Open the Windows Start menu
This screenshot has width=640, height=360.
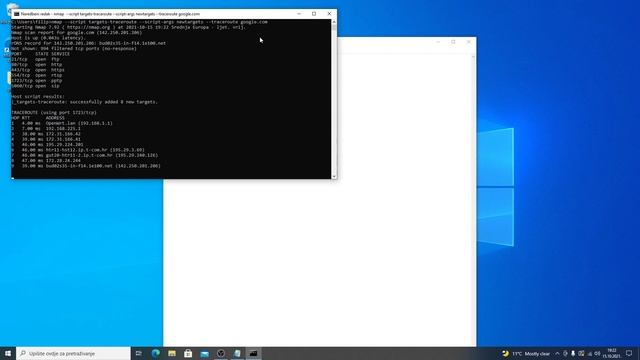coord(8,353)
